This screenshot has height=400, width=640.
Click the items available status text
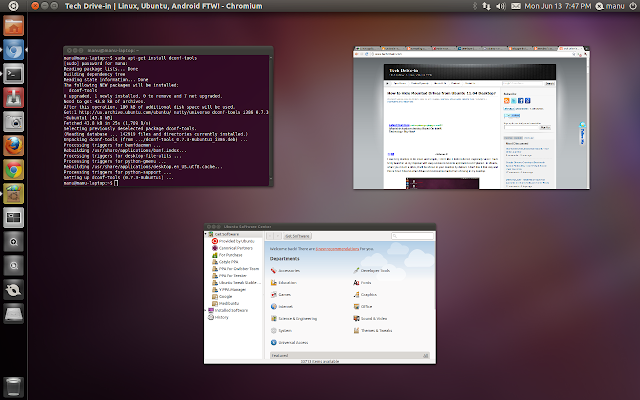320,362
